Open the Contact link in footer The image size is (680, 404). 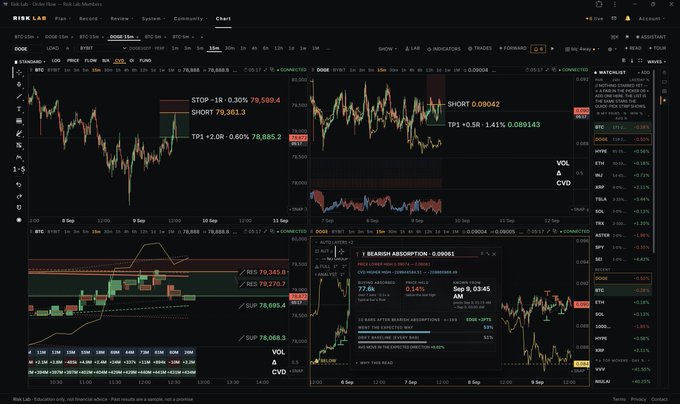[659, 399]
